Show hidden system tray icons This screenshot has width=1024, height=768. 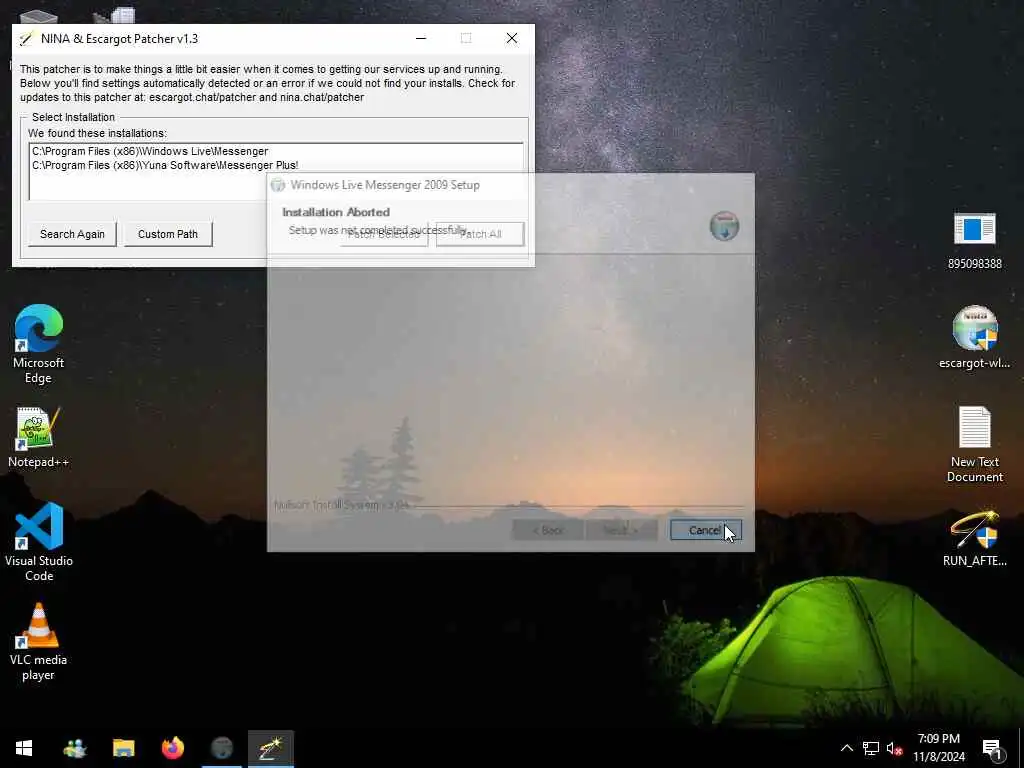(x=846, y=748)
